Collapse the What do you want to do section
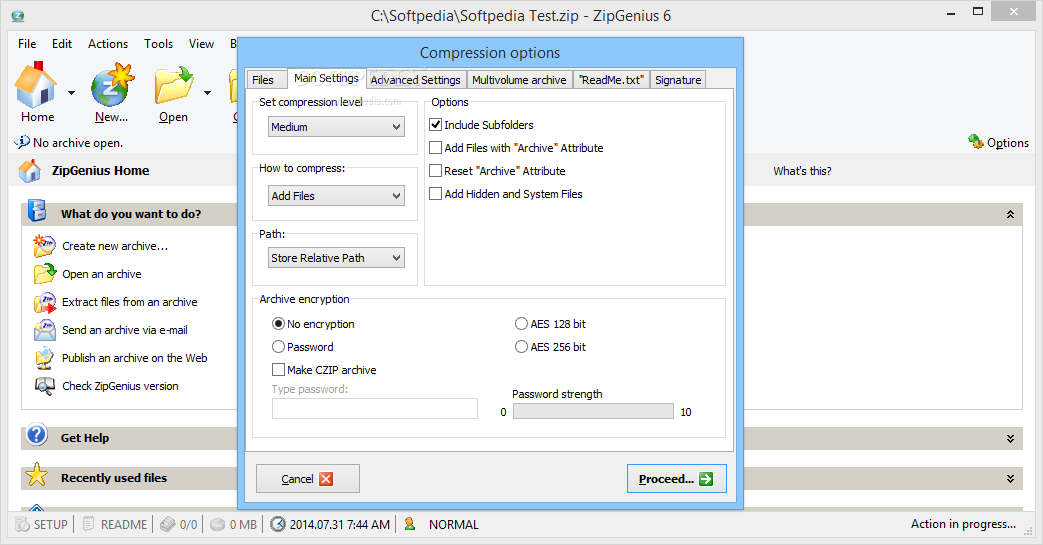 click(1010, 214)
